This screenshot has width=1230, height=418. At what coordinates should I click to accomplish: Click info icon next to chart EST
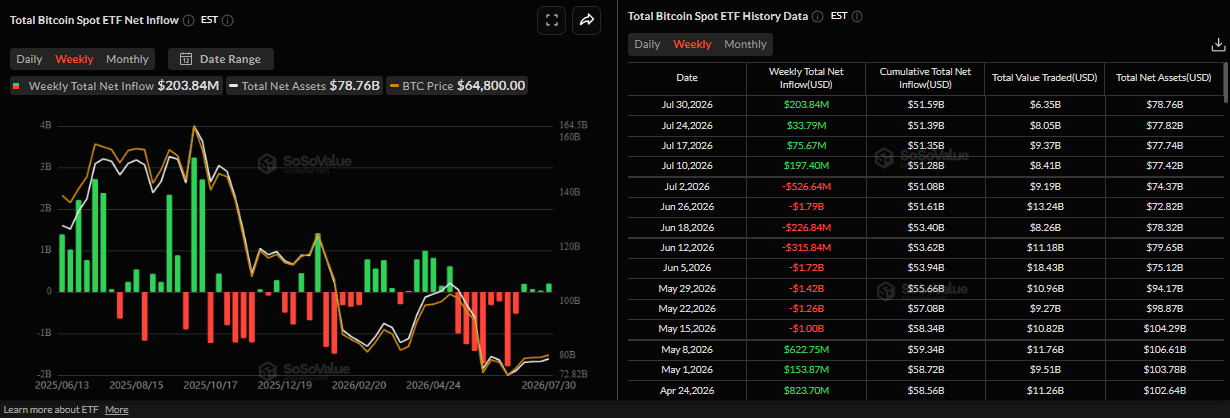pos(229,20)
